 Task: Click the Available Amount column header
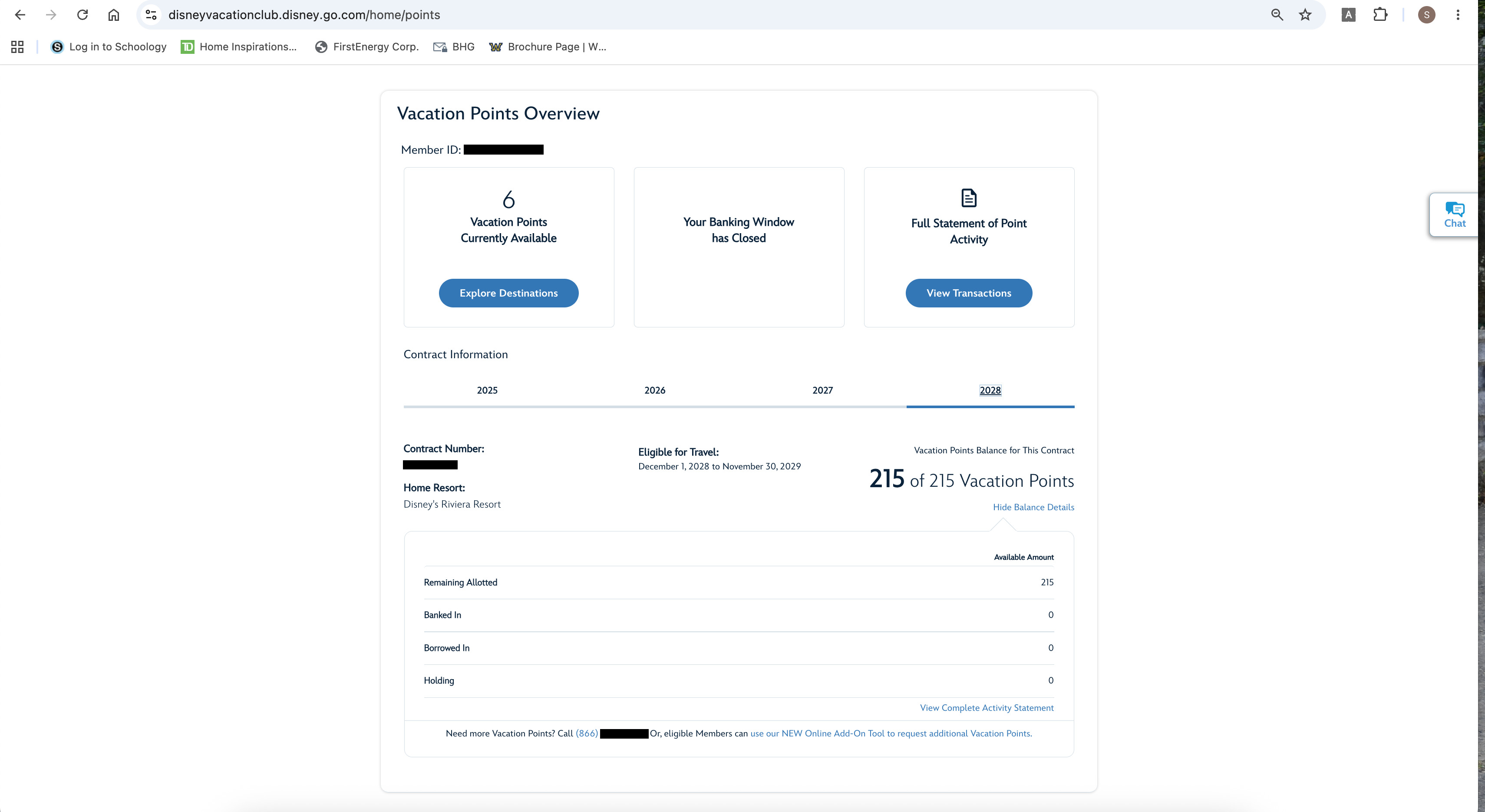point(1024,557)
